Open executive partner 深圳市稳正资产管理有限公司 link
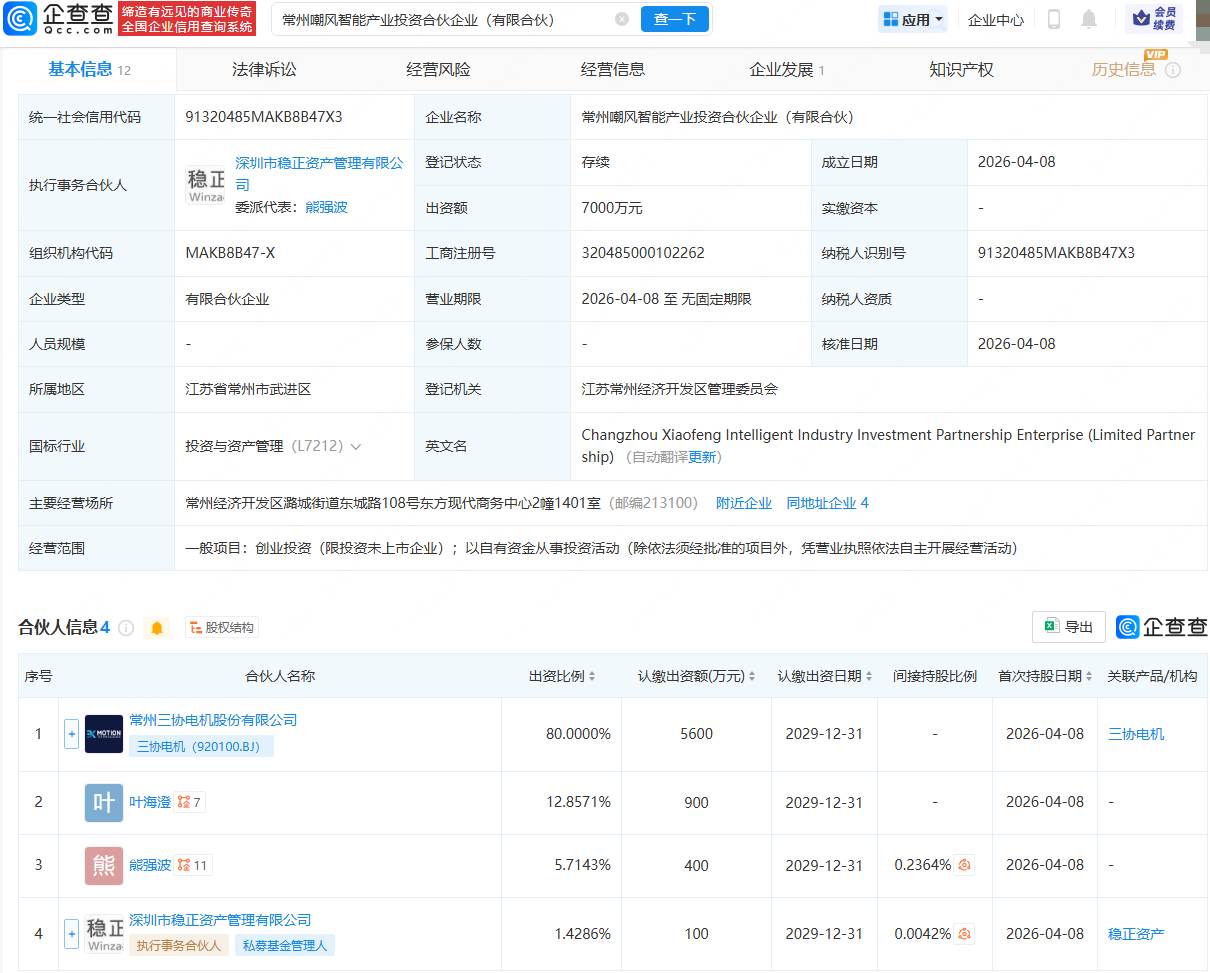1210x973 pixels. [319, 174]
